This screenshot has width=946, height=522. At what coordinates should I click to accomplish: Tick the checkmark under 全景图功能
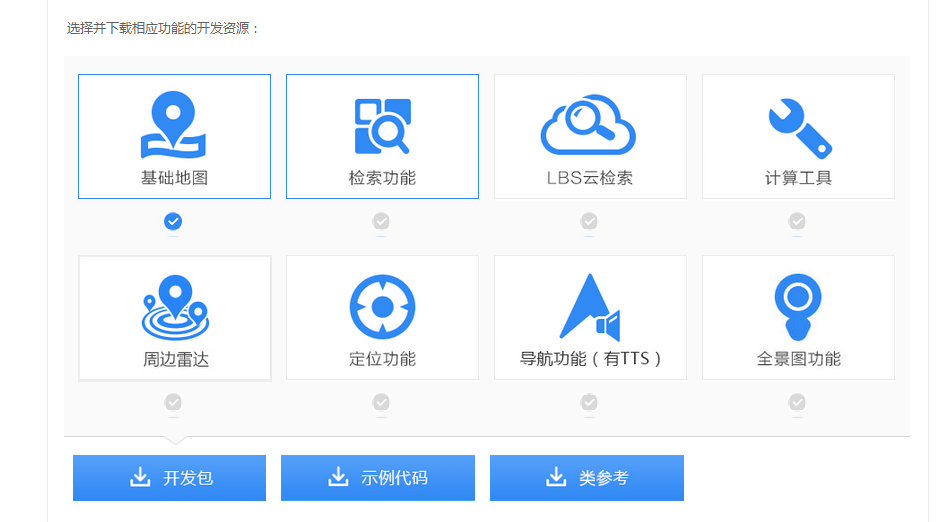(x=797, y=402)
